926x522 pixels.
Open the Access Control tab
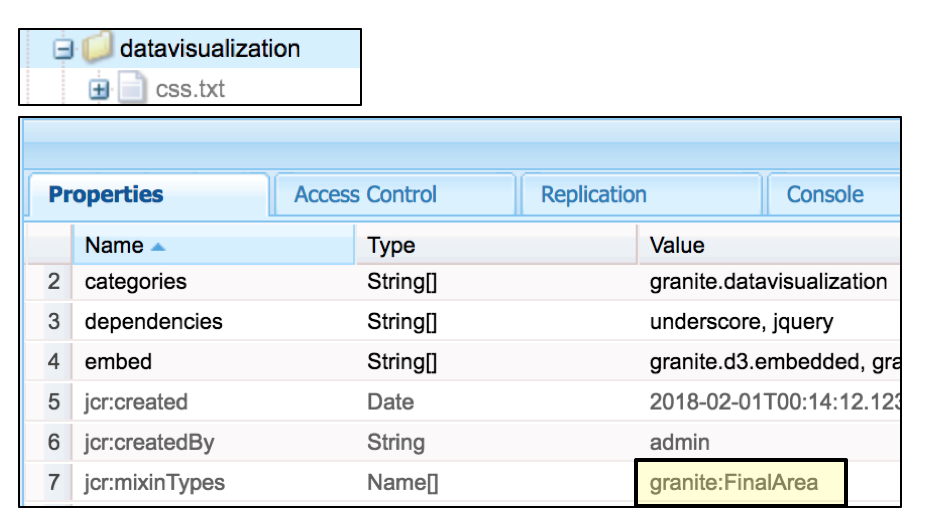(365, 195)
